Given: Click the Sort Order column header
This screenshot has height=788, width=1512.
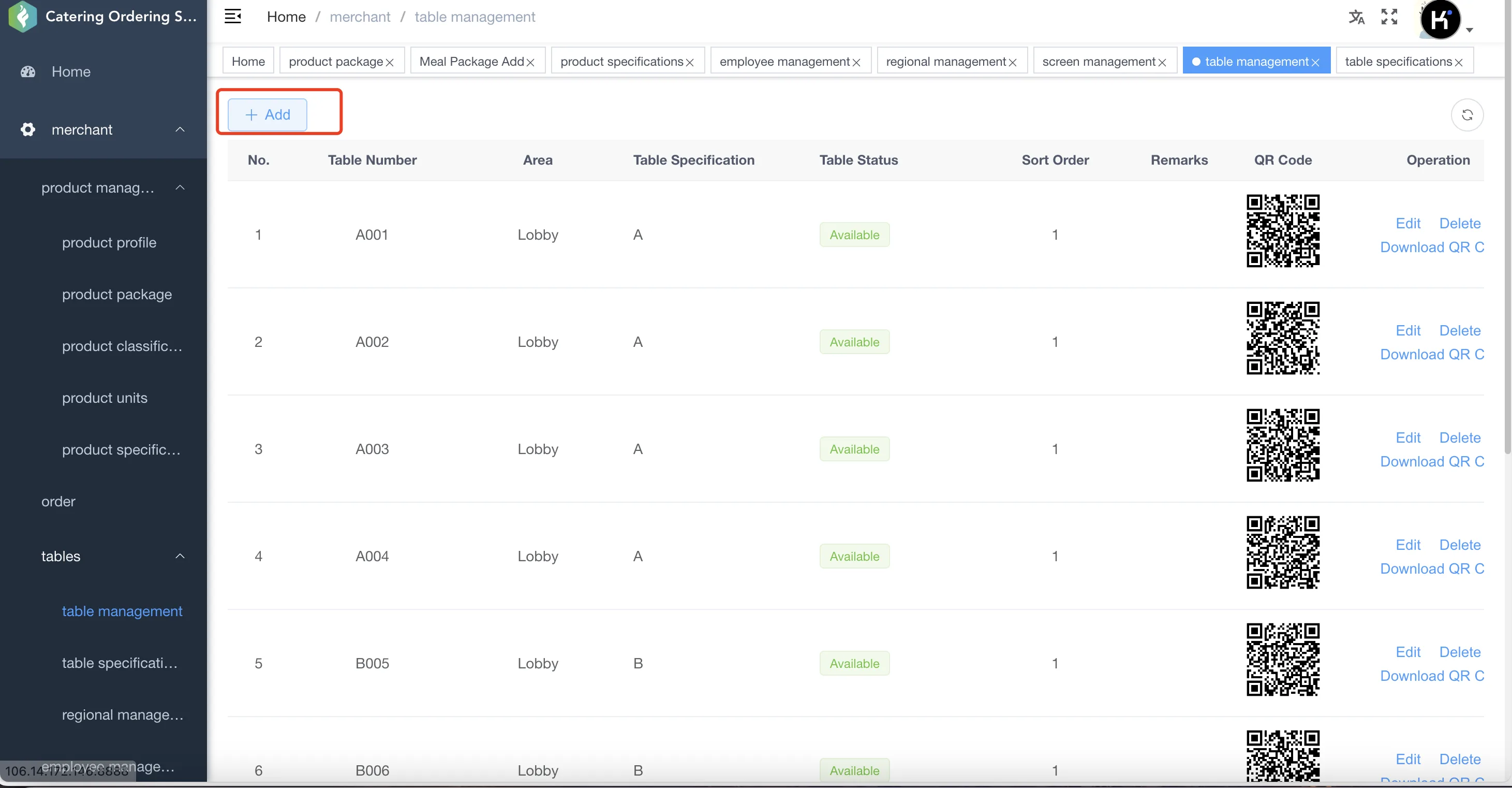Looking at the screenshot, I should pyautogui.click(x=1055, y=159).
